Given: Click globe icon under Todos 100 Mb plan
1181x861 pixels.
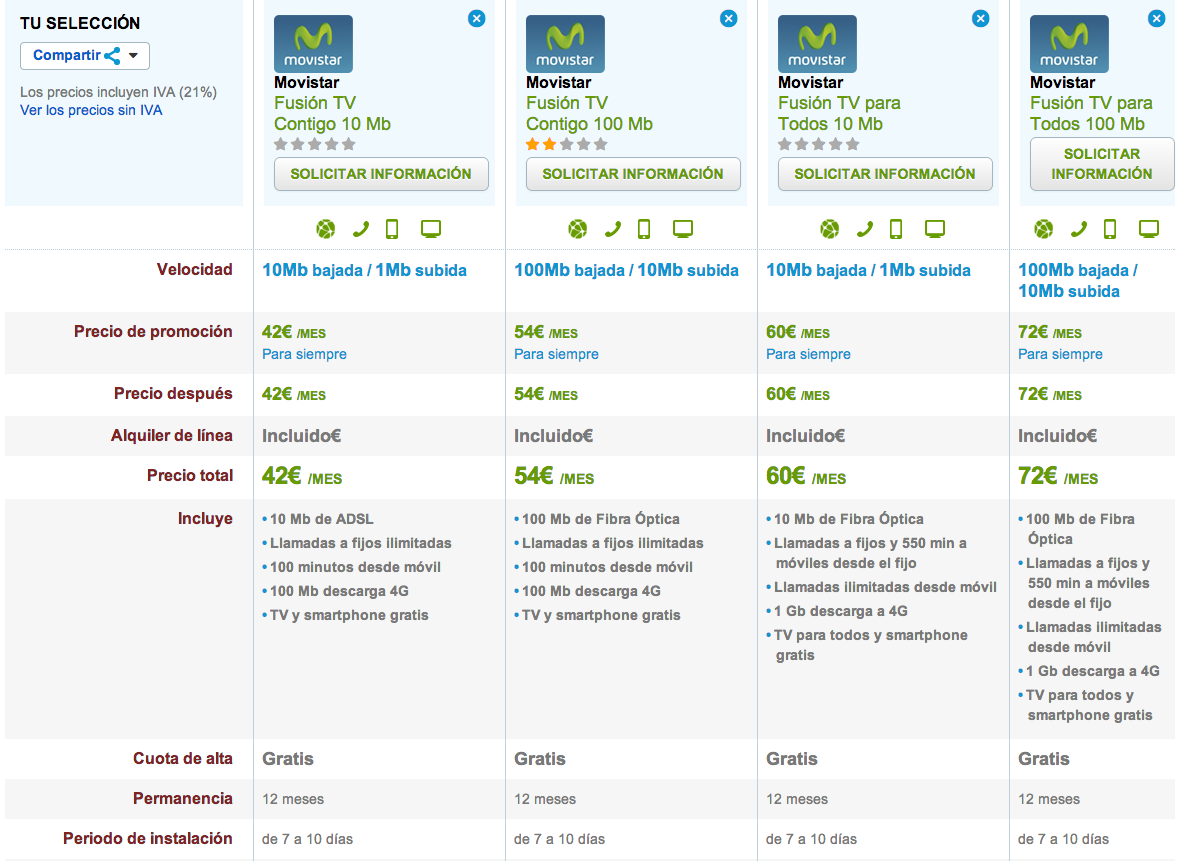Looking at the screenshot, I should pos(1043,229).
